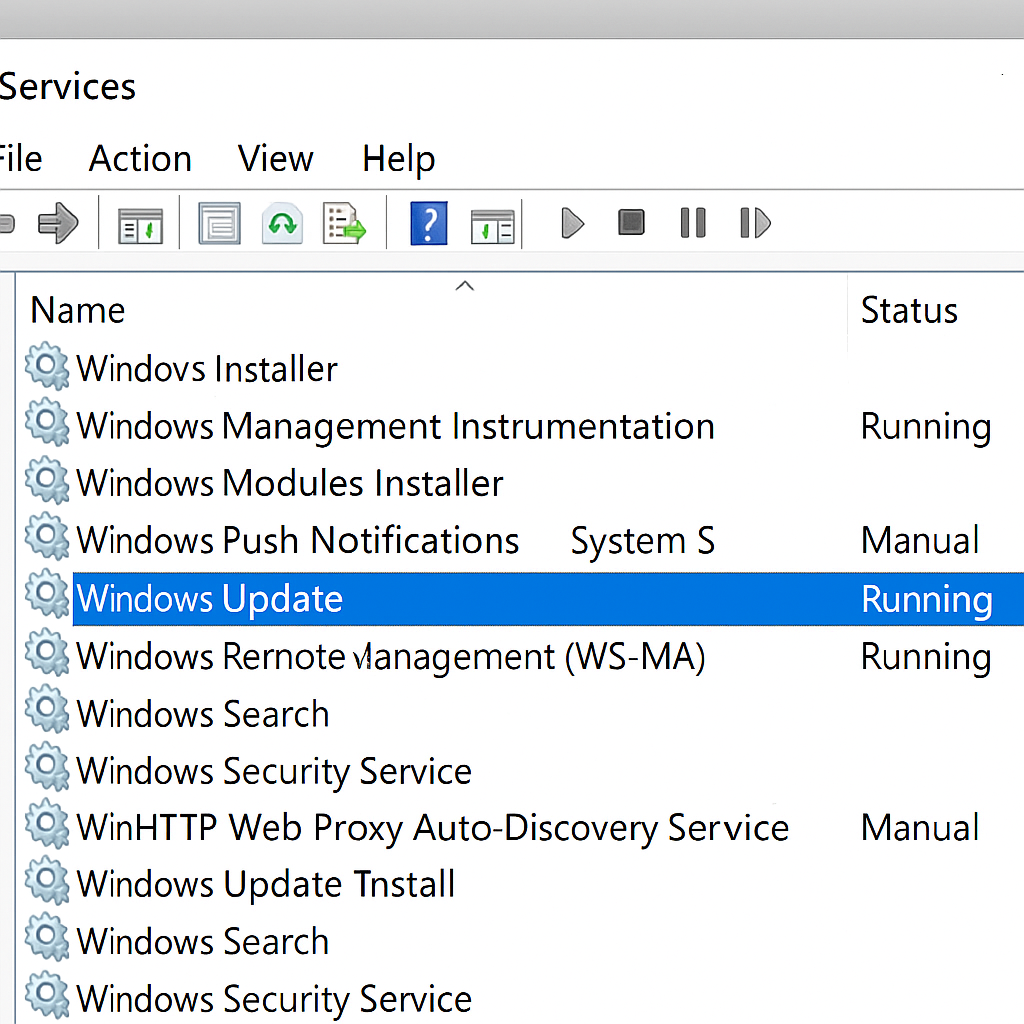Click the Export List toolbar icon
Image resolution: width=1024 pixels, height=1024 pixels.
344,223
